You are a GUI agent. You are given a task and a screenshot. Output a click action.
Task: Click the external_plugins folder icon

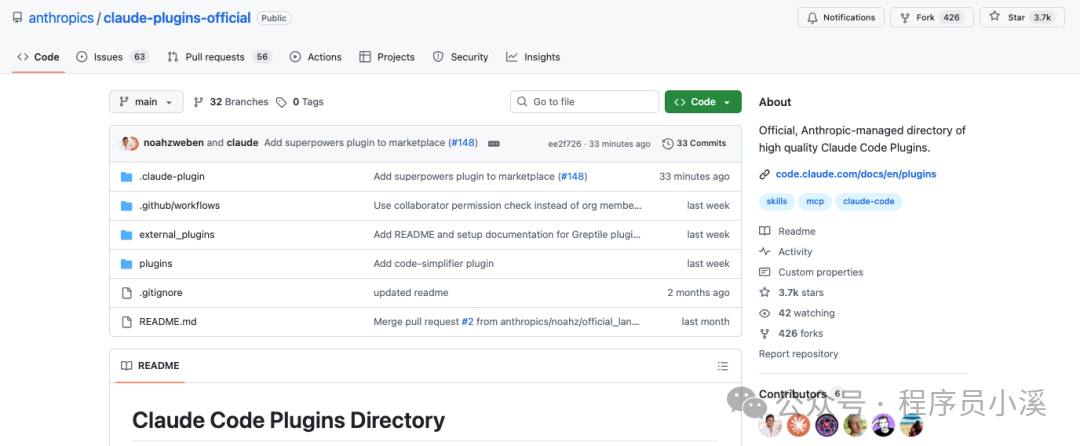tap(126, 235)
